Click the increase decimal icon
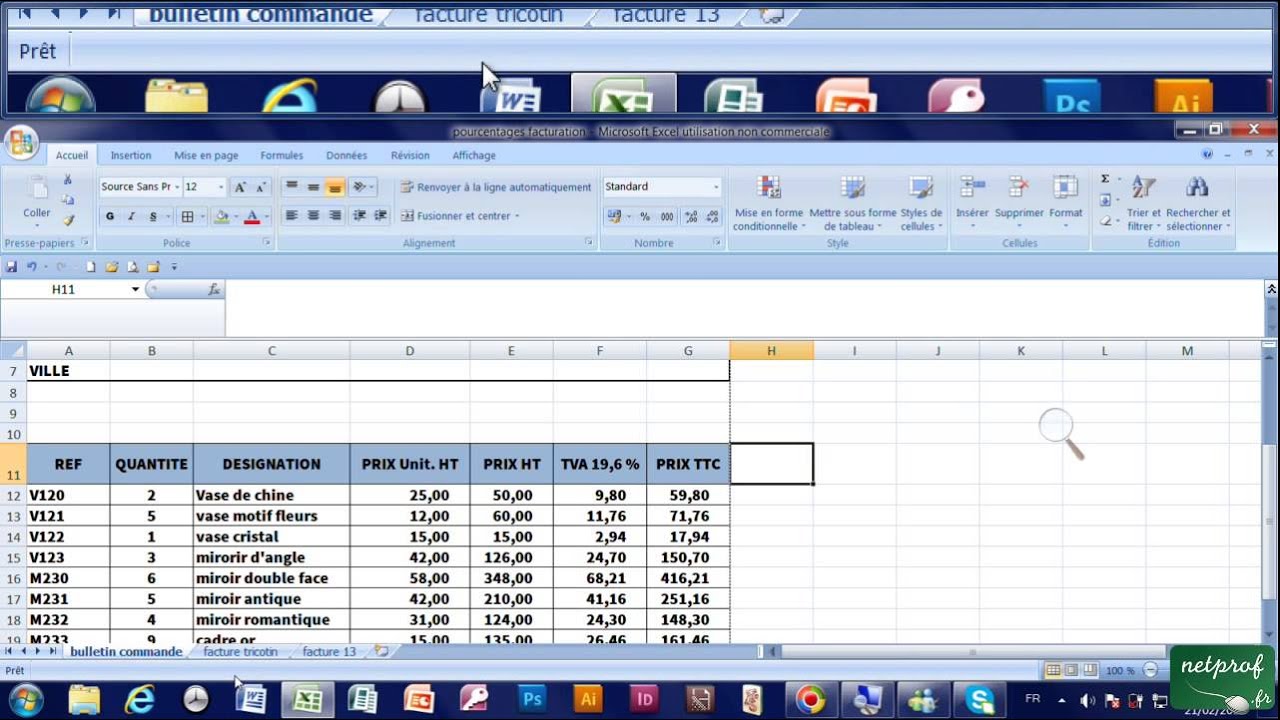 [691, 216]
